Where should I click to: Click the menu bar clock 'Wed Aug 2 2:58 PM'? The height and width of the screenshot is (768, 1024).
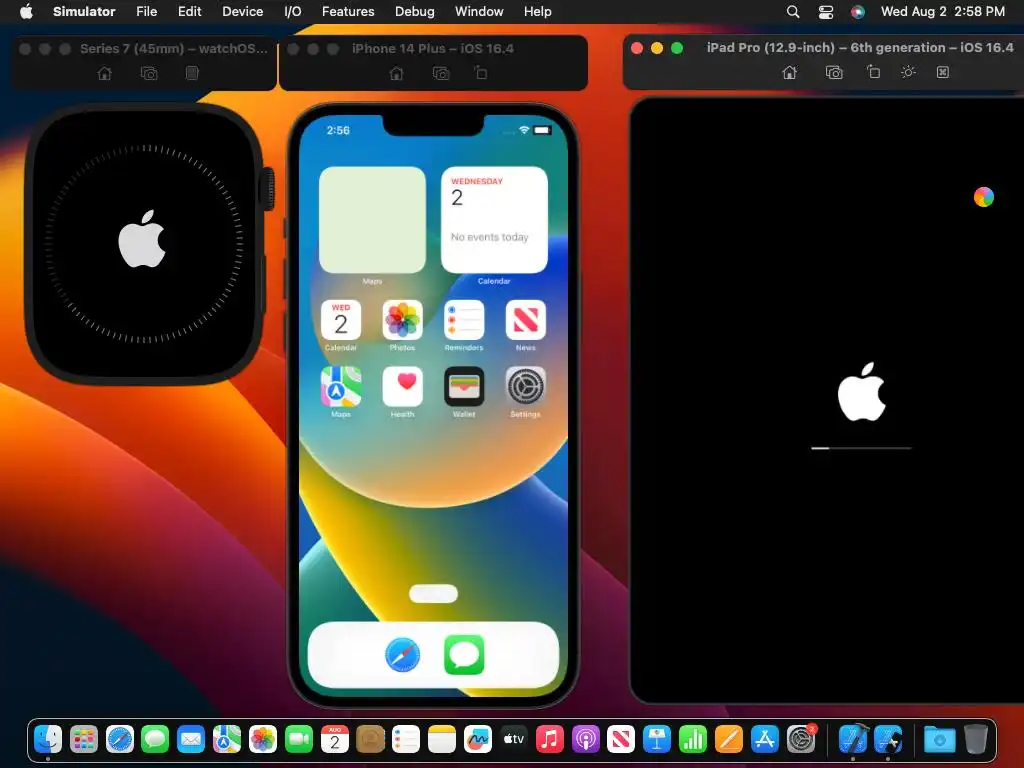[x=942, y=12]
